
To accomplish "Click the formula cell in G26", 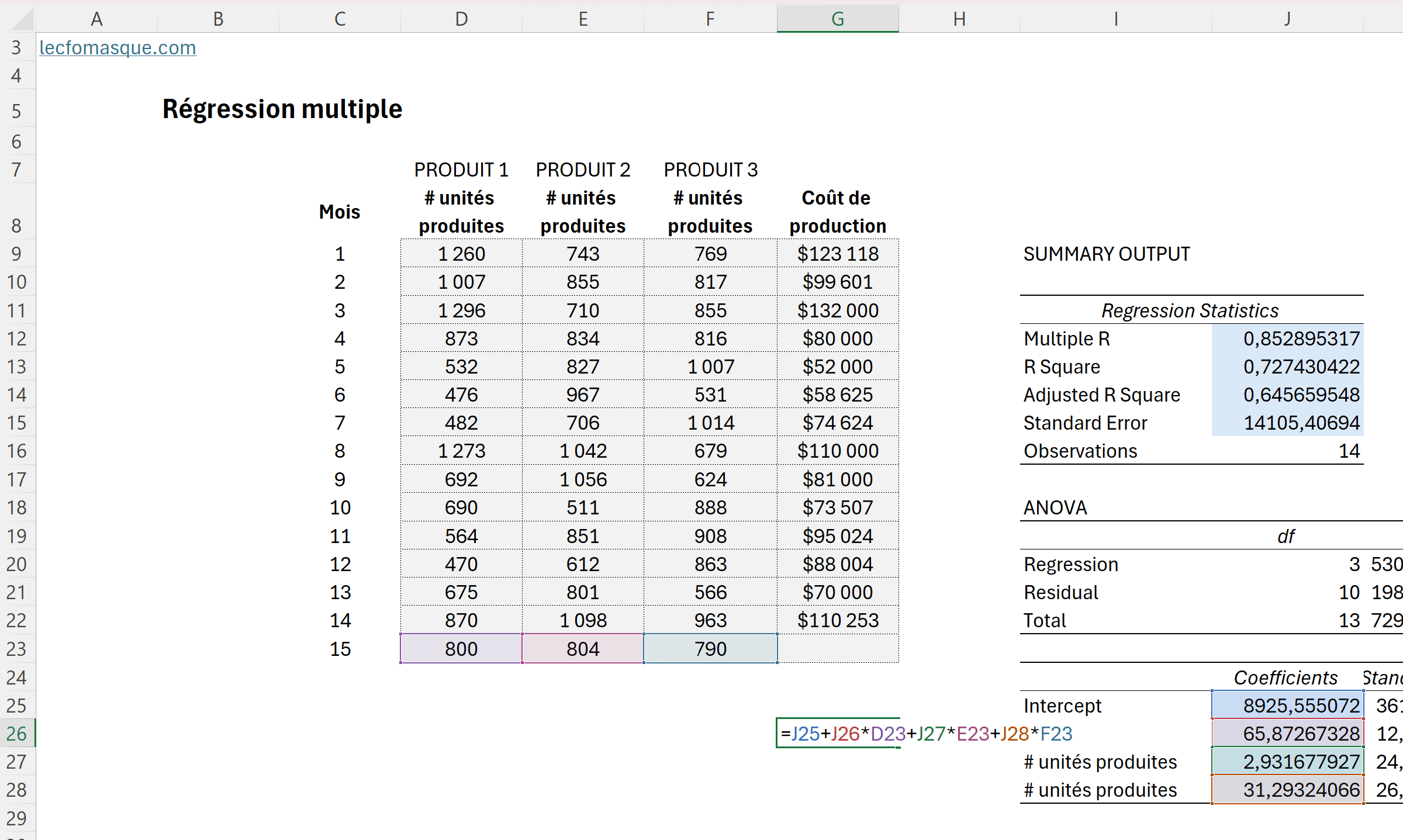I will tap(837, 733).
